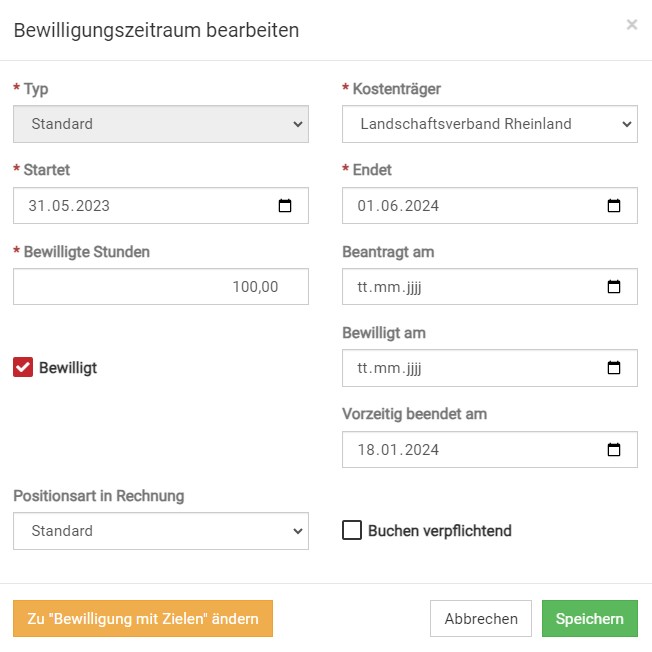Click the Startet date text 31.05.2023
652x652 pixels.
70,206
